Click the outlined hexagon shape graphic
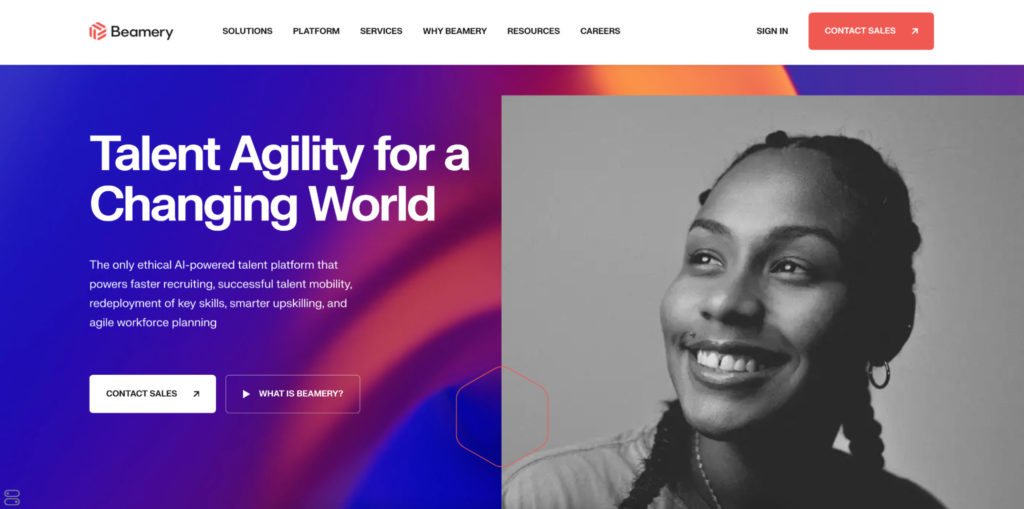The height and width of the screenshot is (509, 1024). click(x=502, y=416)
